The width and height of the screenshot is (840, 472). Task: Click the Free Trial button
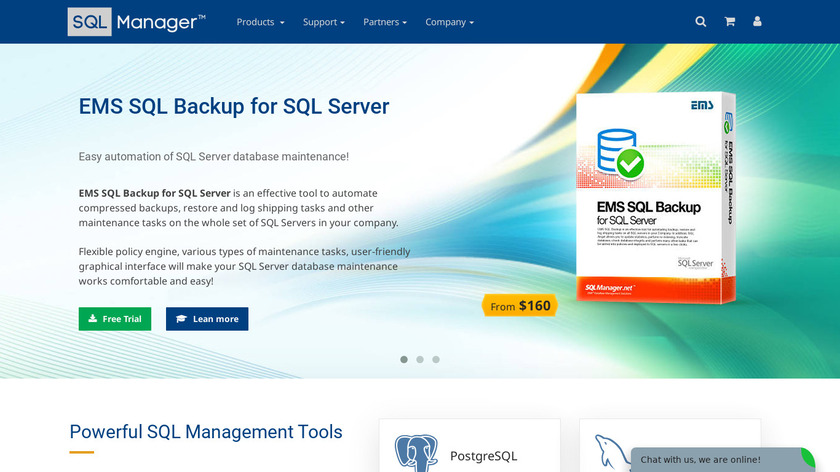pos(115,319)
